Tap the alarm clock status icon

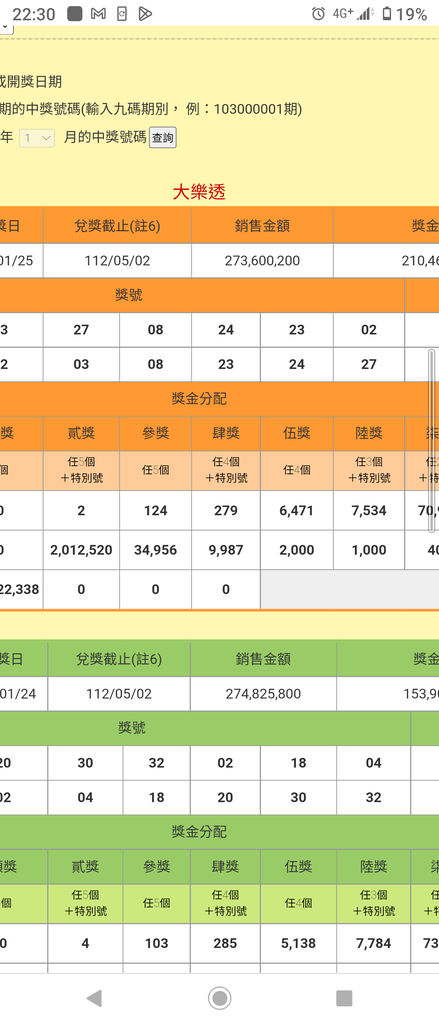click(318, 14)
